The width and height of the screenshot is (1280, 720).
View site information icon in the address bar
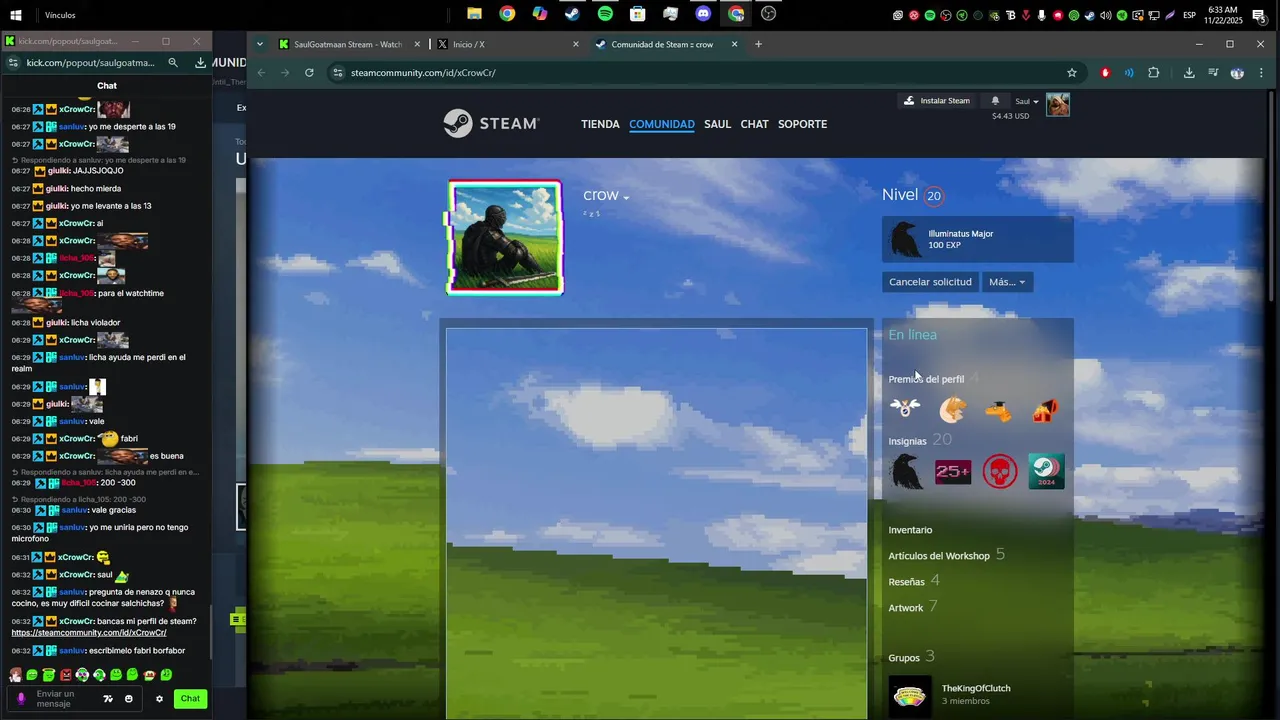339,72
